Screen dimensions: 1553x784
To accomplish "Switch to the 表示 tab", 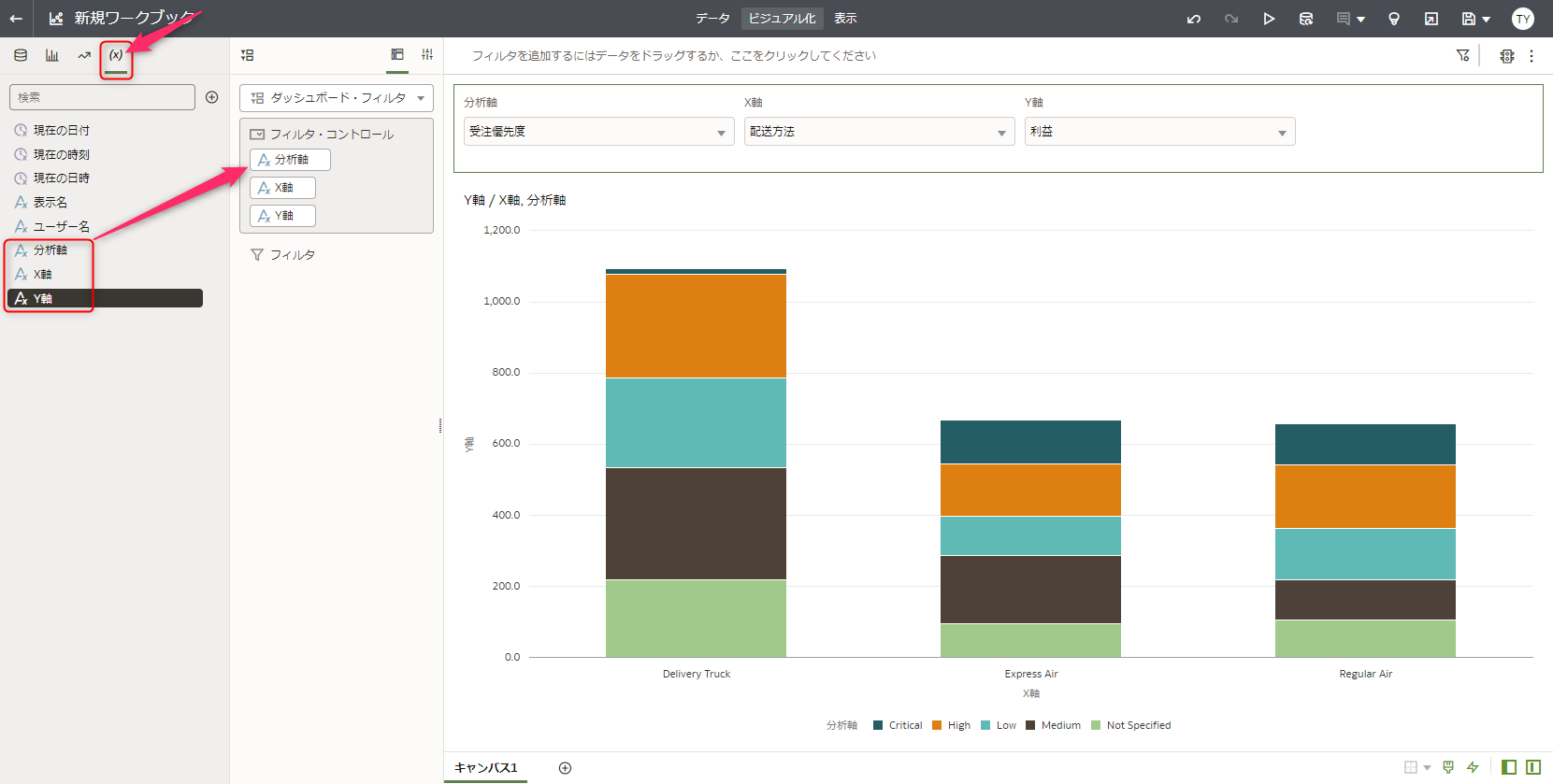I will click(x=845, y=19).
